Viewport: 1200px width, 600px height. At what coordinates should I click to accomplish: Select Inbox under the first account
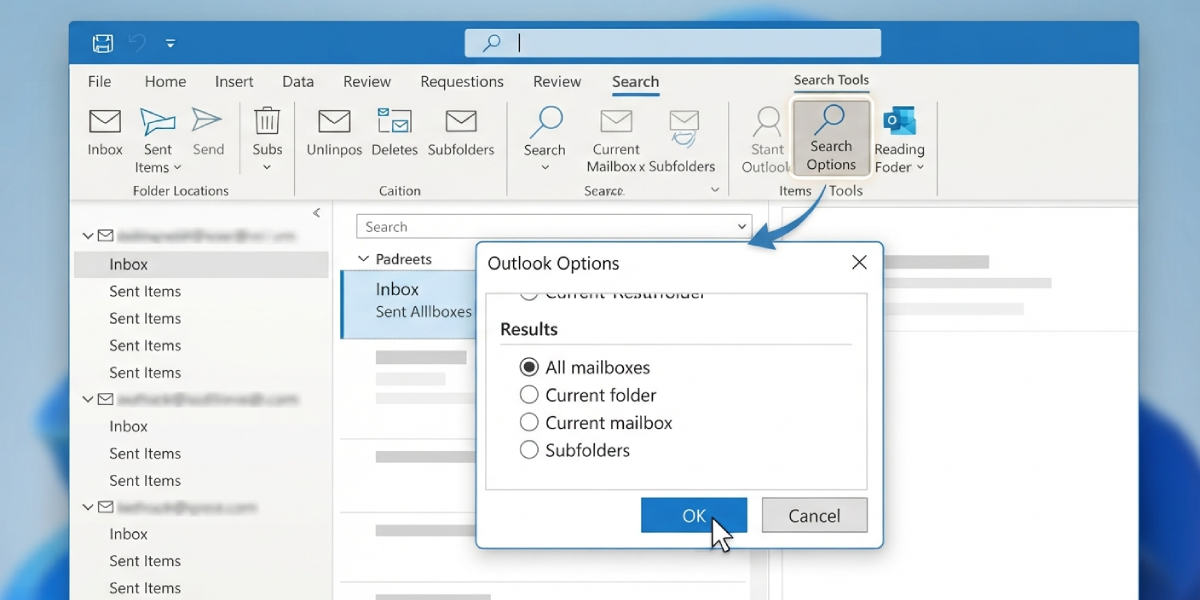coord(201,264)
